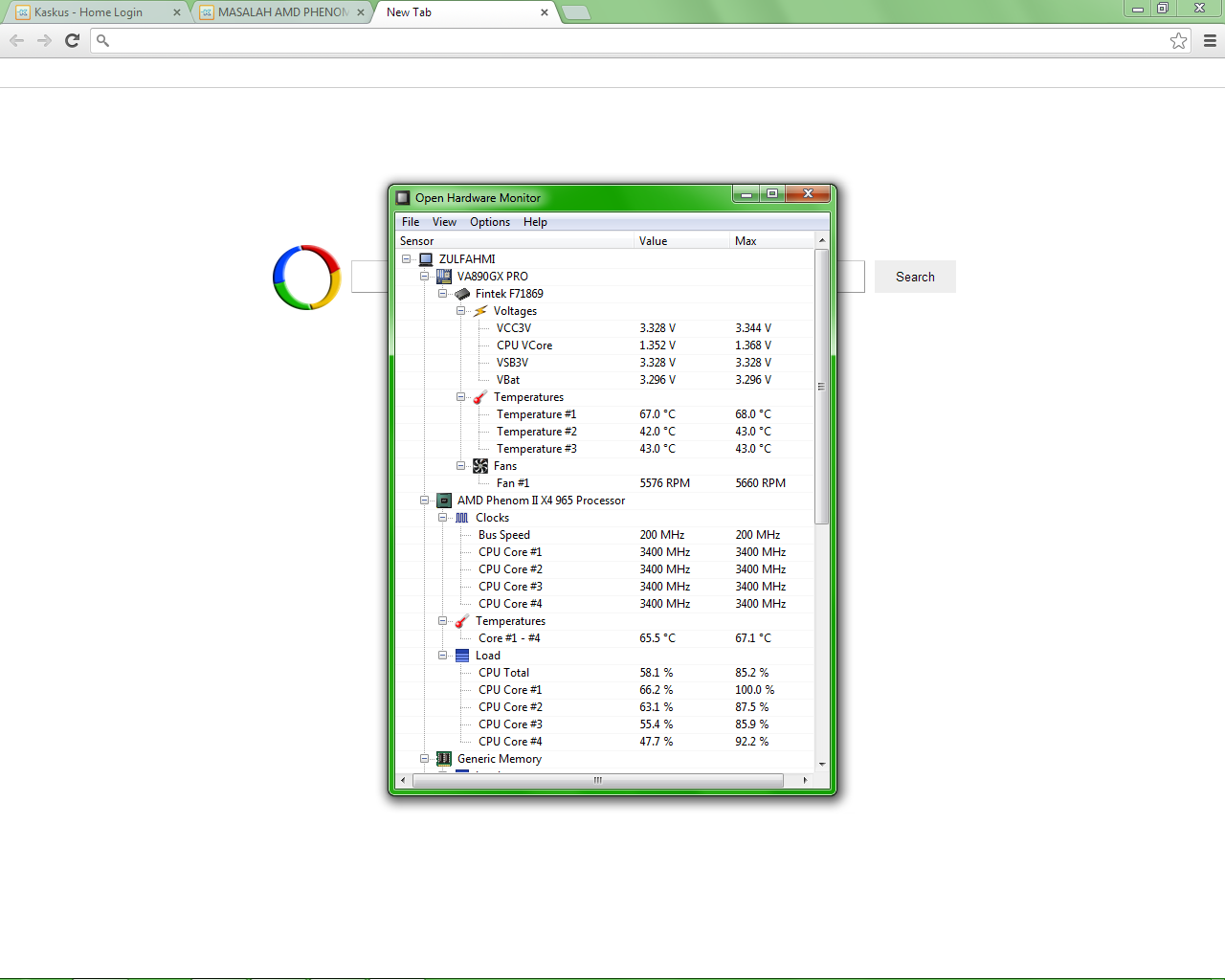Screen dimensions: 1225x980
Task: Click the Fintek F71869 chip icon
Action: 462,294
